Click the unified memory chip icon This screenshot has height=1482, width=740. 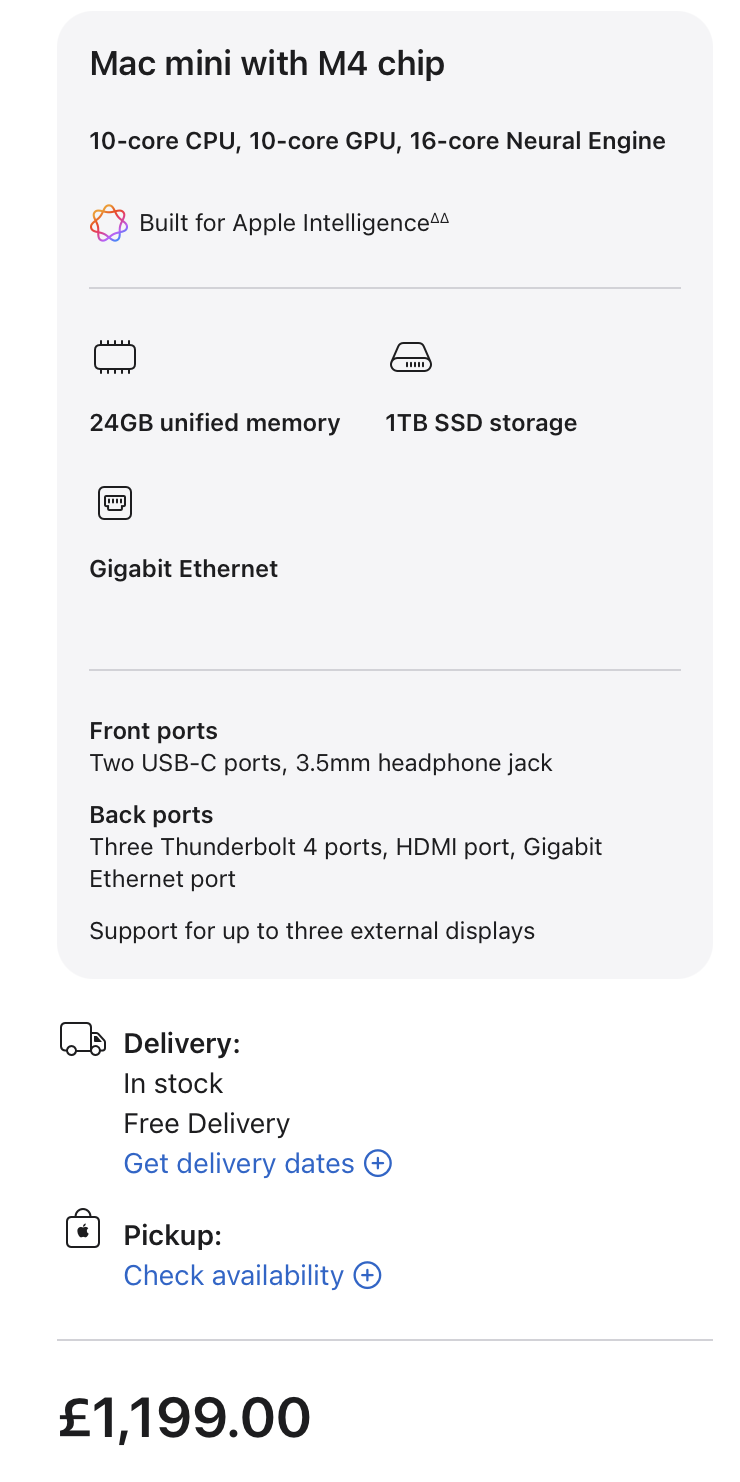[115, 357]
